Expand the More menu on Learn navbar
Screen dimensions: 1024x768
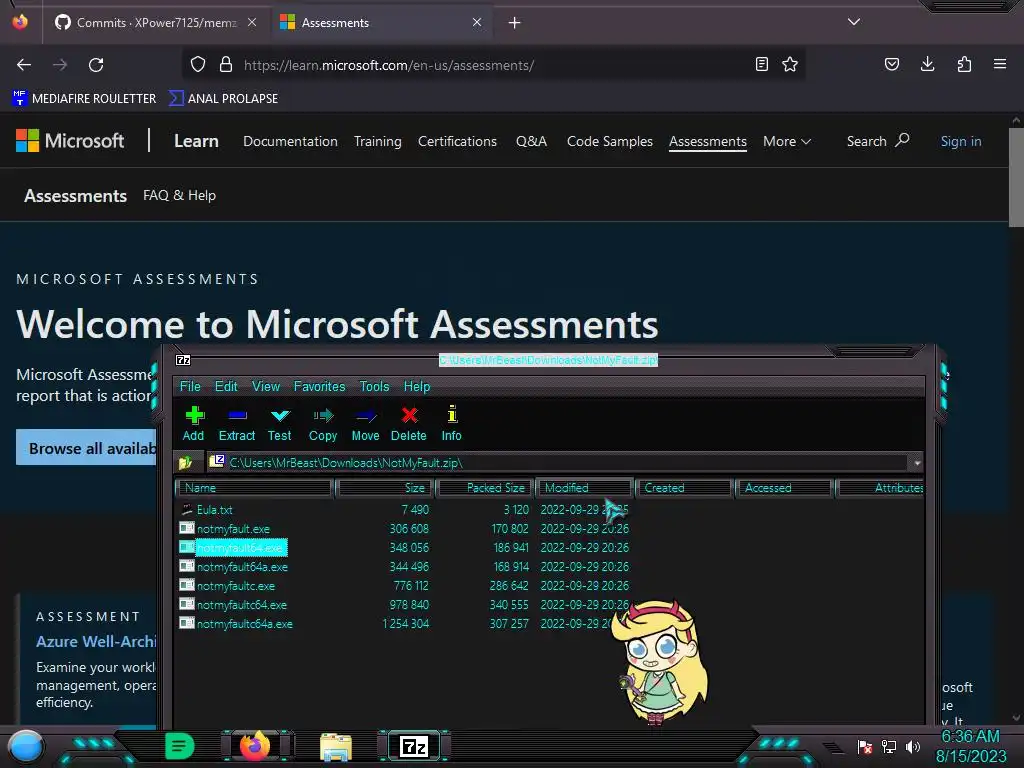(x=787, y=141)
